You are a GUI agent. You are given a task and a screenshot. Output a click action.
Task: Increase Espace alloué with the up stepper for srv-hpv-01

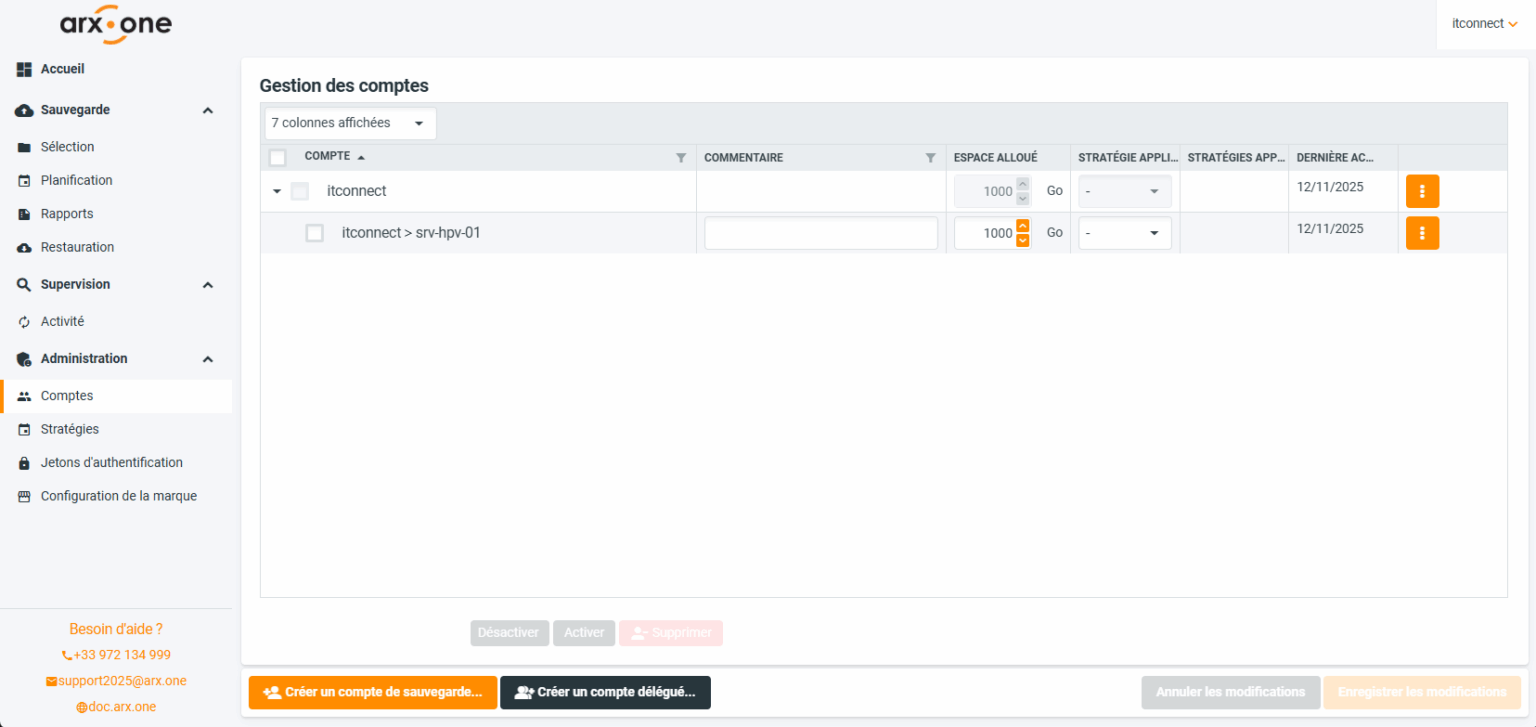1022,226
